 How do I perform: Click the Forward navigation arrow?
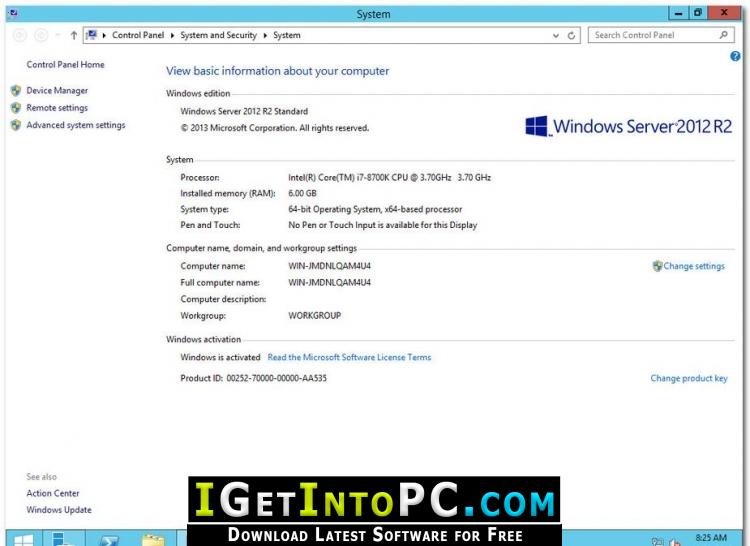tap(41, 35)
